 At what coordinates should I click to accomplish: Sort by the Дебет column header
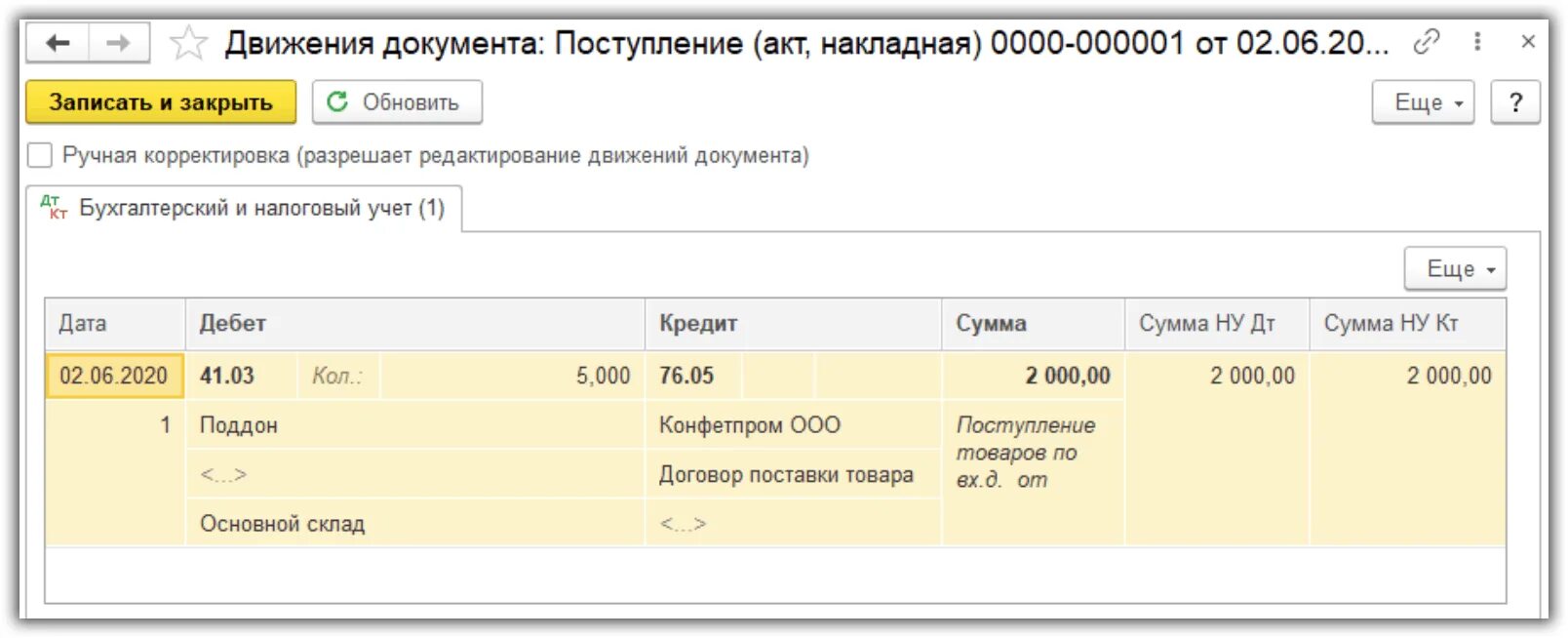[232, 324]
